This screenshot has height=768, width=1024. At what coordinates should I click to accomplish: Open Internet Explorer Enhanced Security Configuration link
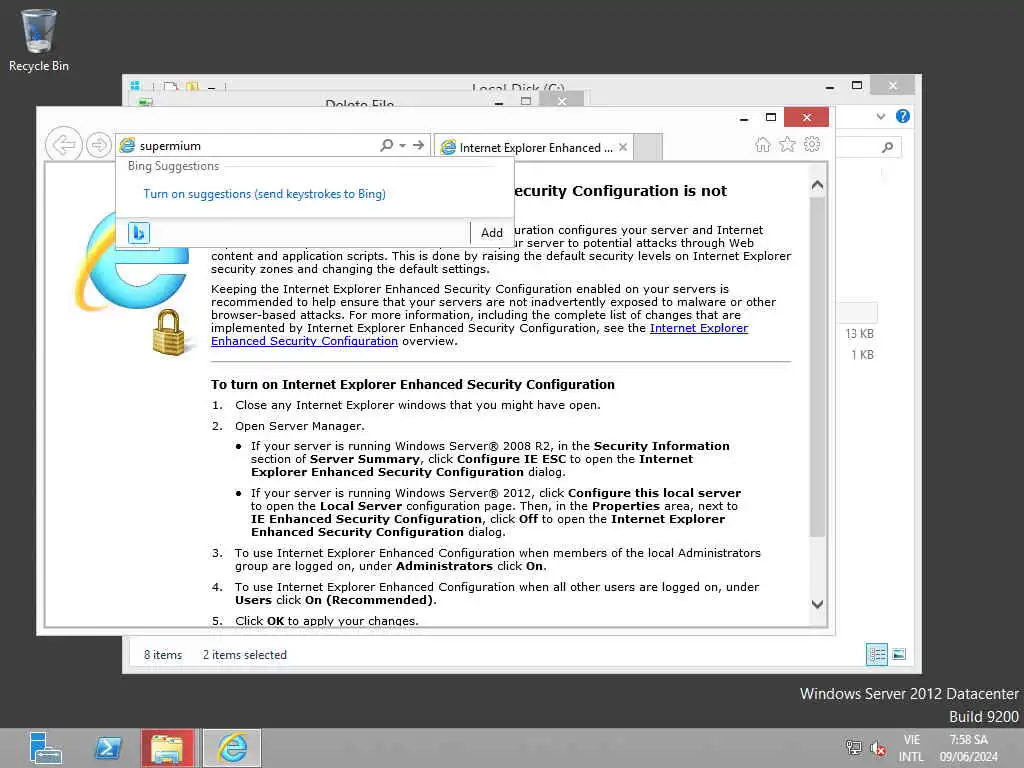479,334
